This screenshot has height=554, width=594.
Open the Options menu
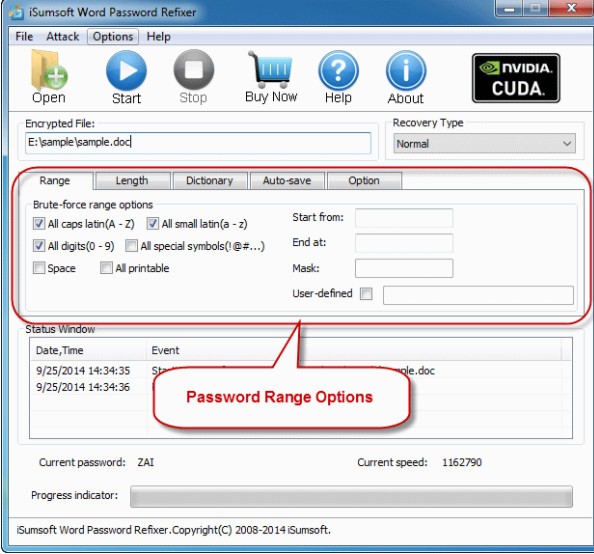(113, 37)
